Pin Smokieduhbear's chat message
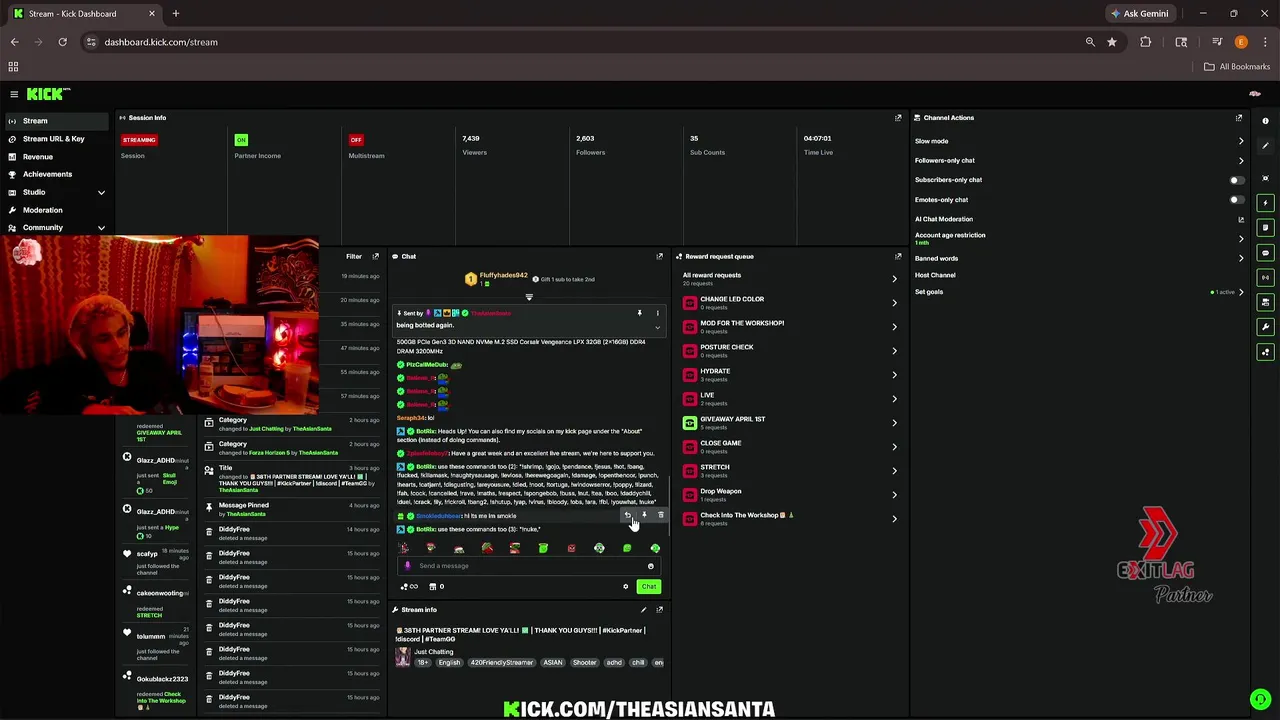Screen dimensions: 1280x720 pyautogui.click(x=644, y=515)
